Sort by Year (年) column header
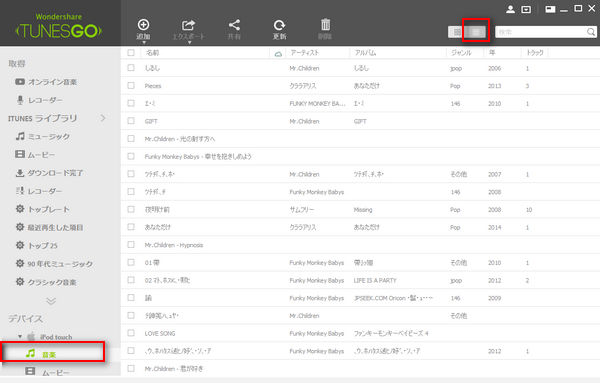The image size is (600, 383). (492, 53)
